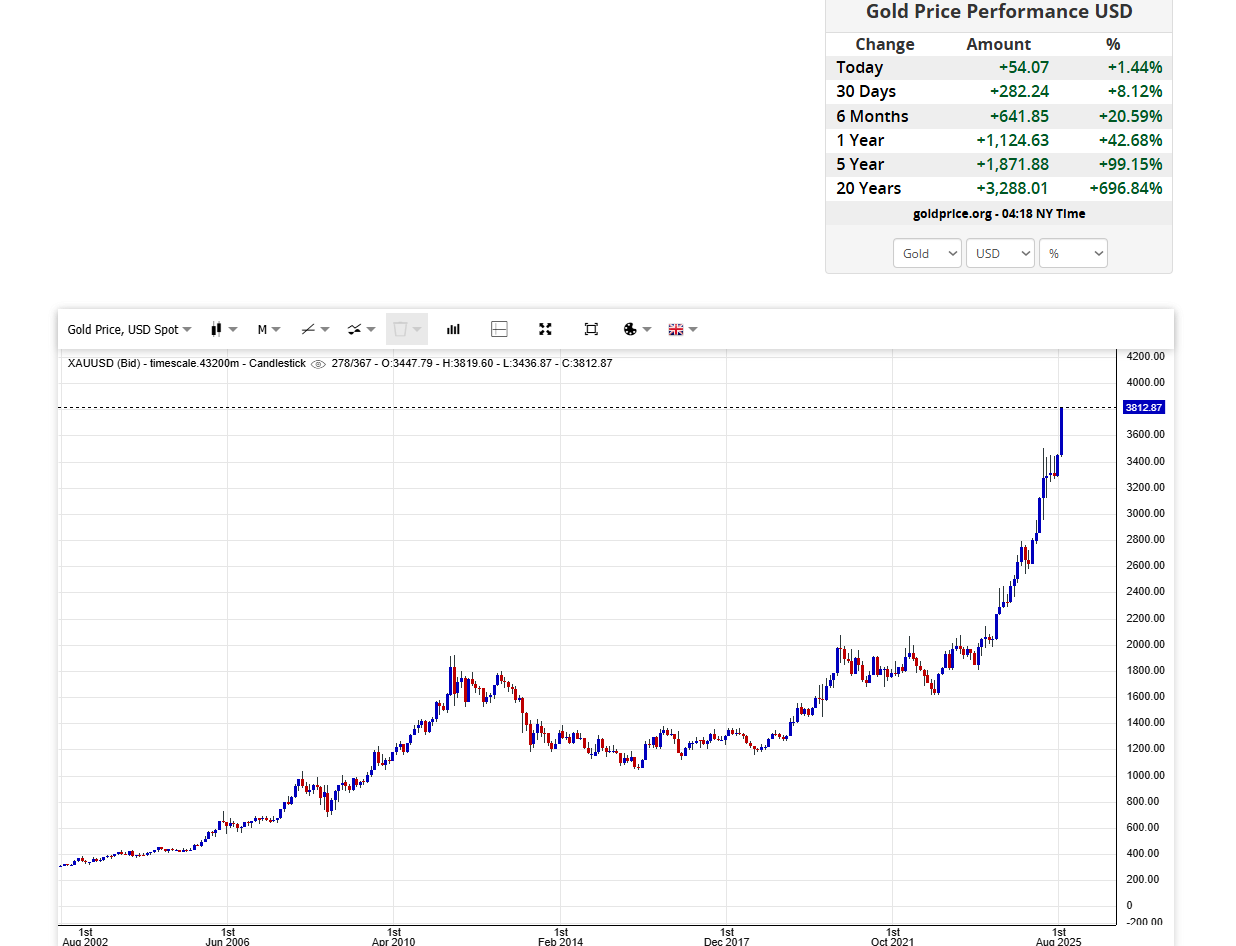This screenshot has width=1236, height=946.
Task: Click the goldprice.org footer text
Action: pos(998,213)
